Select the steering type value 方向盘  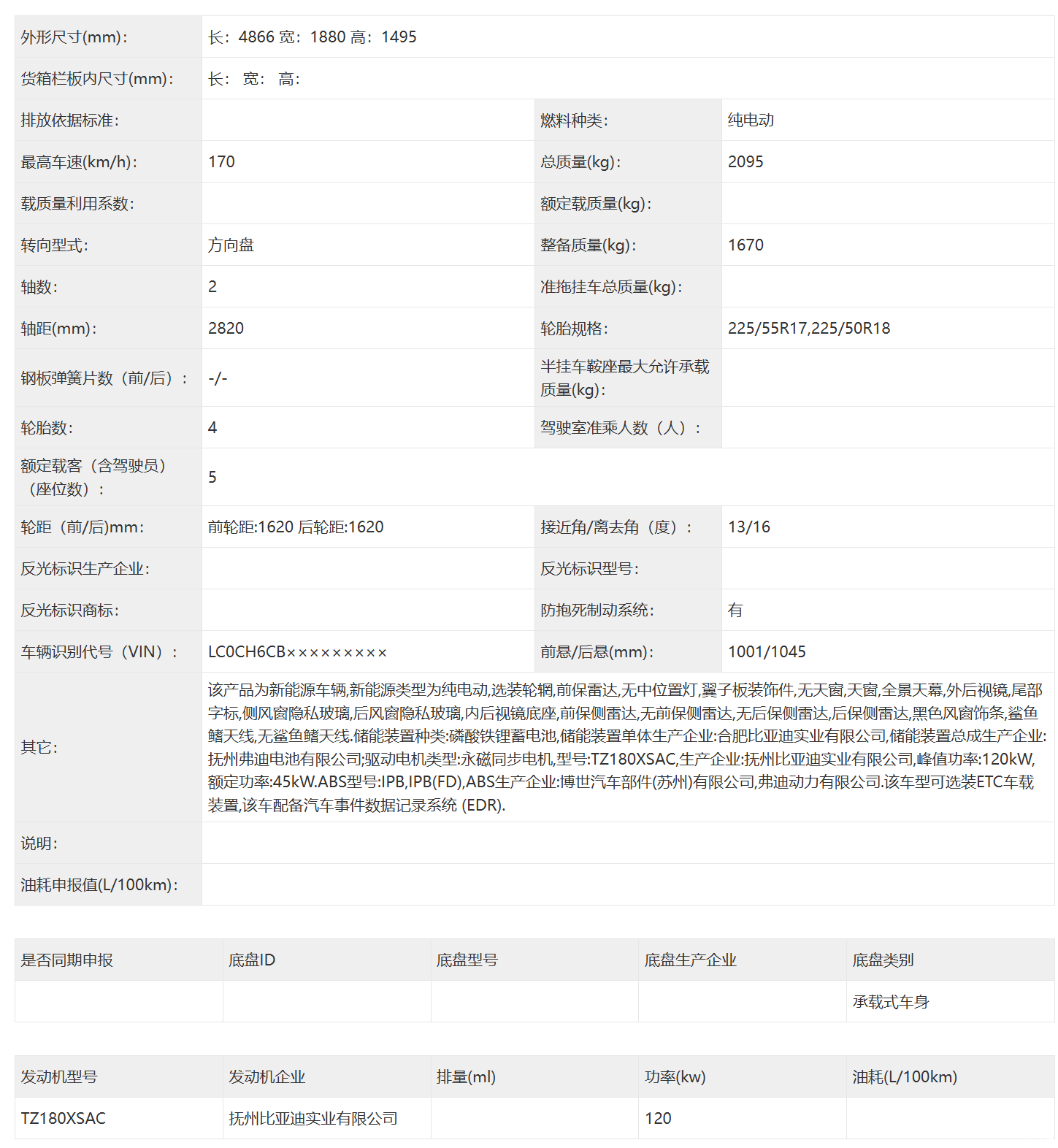coord(231,245)
